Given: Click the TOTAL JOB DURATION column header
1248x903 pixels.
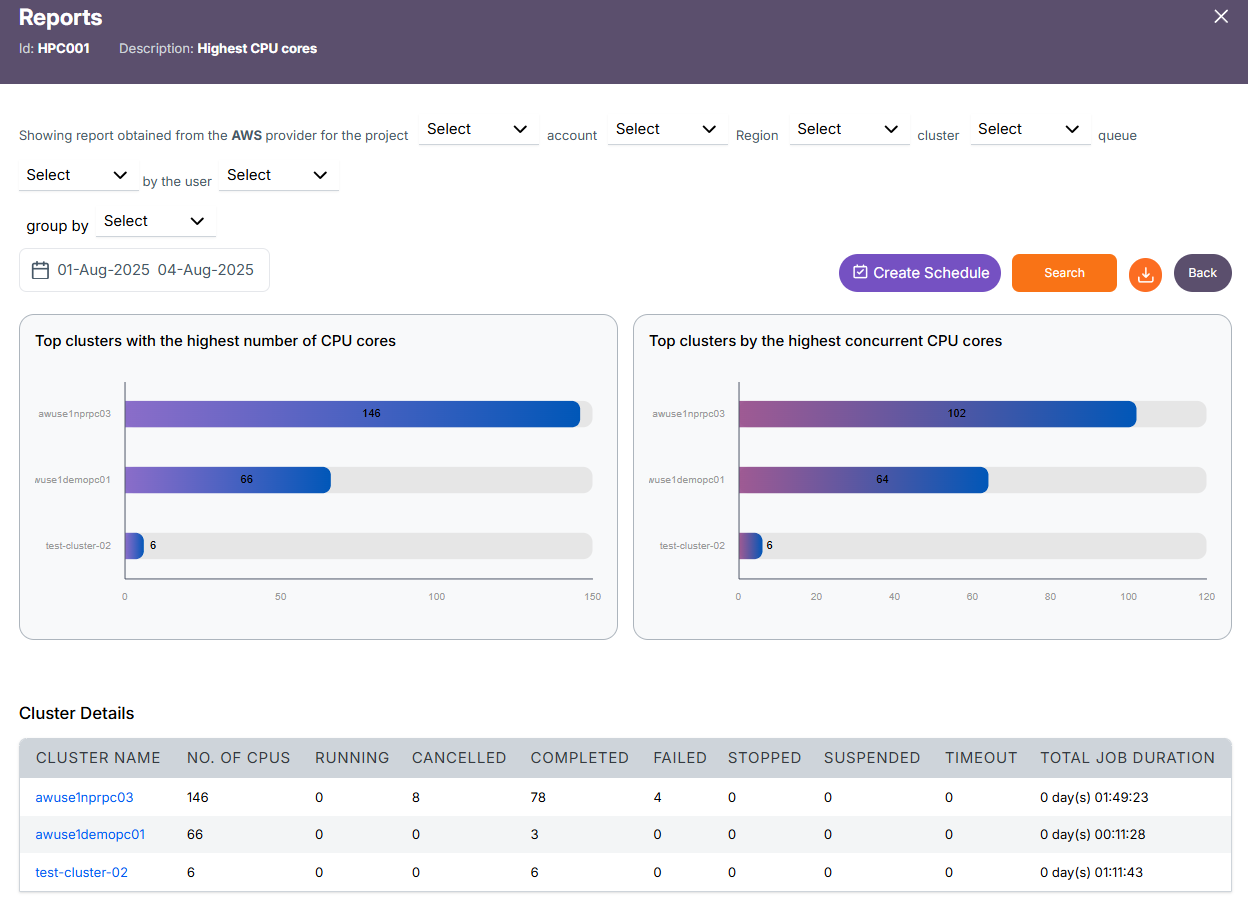Looking at the screenshot, I should (1128, 758).
